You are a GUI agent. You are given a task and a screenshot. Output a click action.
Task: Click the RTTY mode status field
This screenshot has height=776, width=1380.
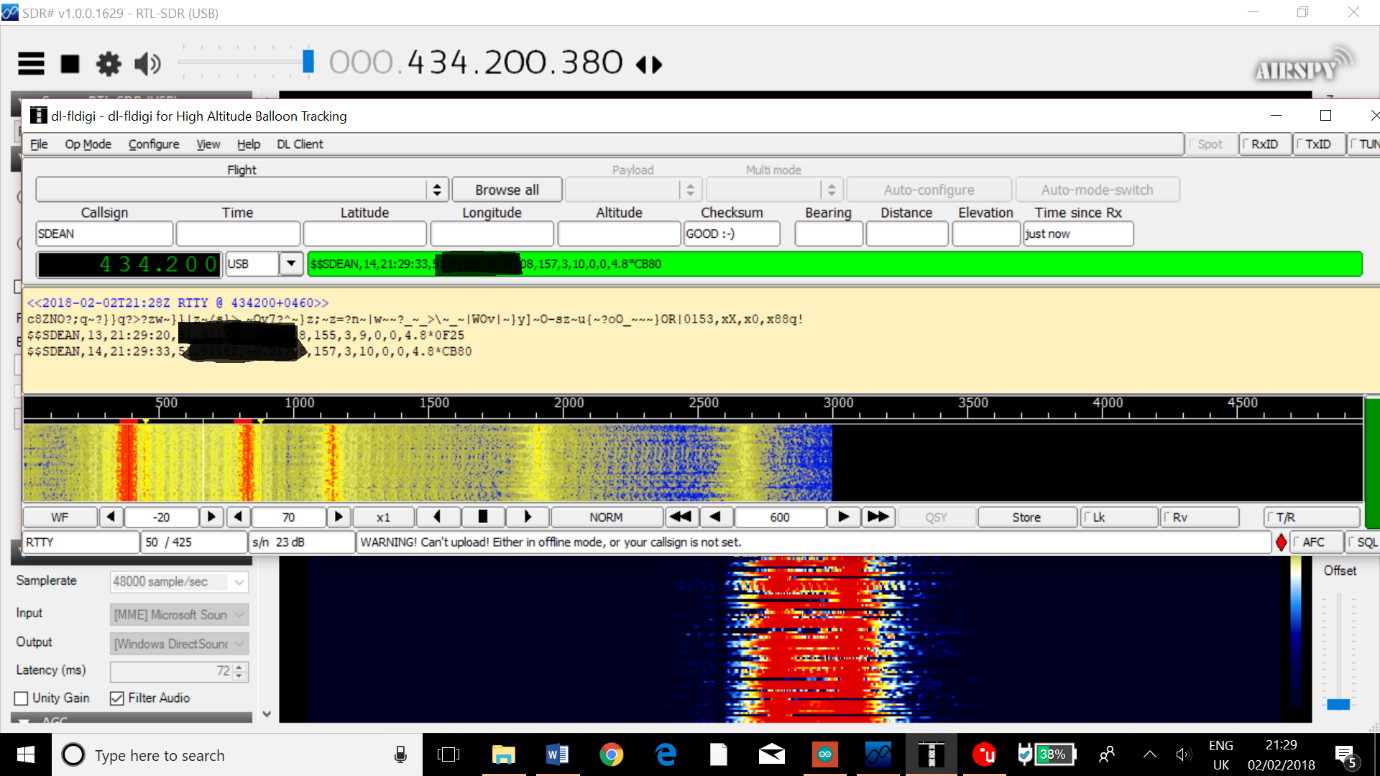[81, 542]
